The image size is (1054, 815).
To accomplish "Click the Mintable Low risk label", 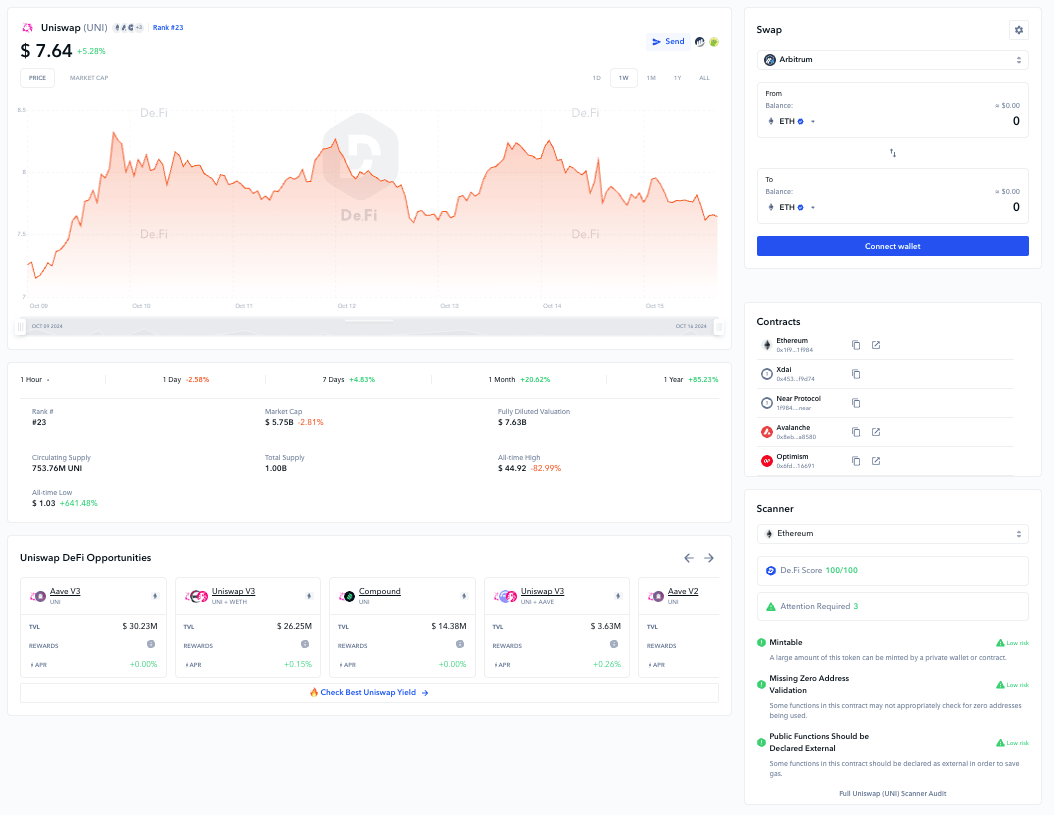I will pos(1012,643).
